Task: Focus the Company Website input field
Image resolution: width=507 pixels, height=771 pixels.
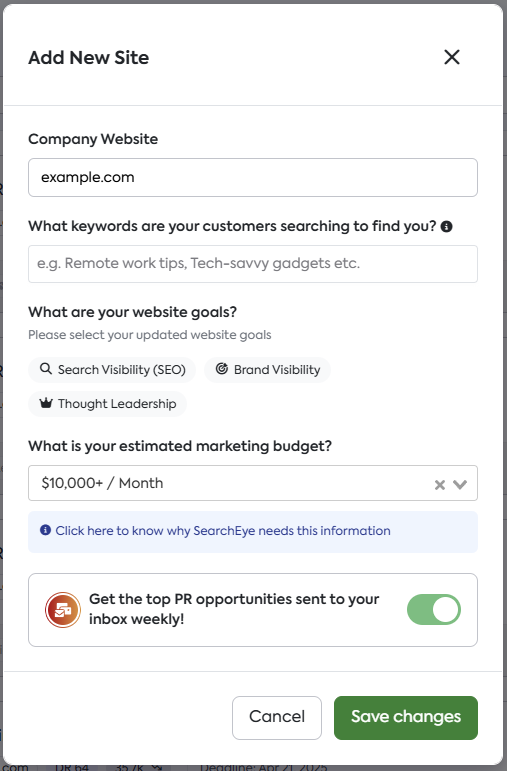Action: pyautogui.click(x=253, y=178)
